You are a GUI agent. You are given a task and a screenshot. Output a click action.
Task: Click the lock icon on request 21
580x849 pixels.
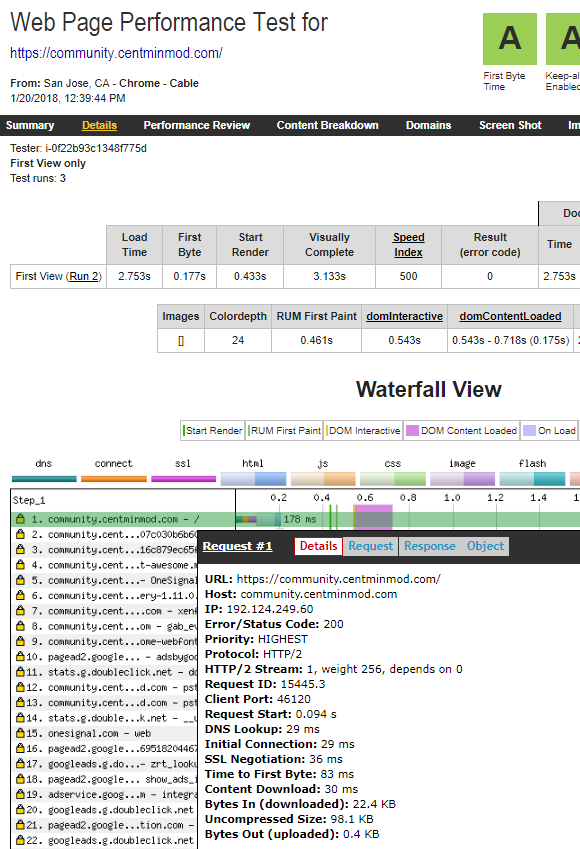click(20, 825)
